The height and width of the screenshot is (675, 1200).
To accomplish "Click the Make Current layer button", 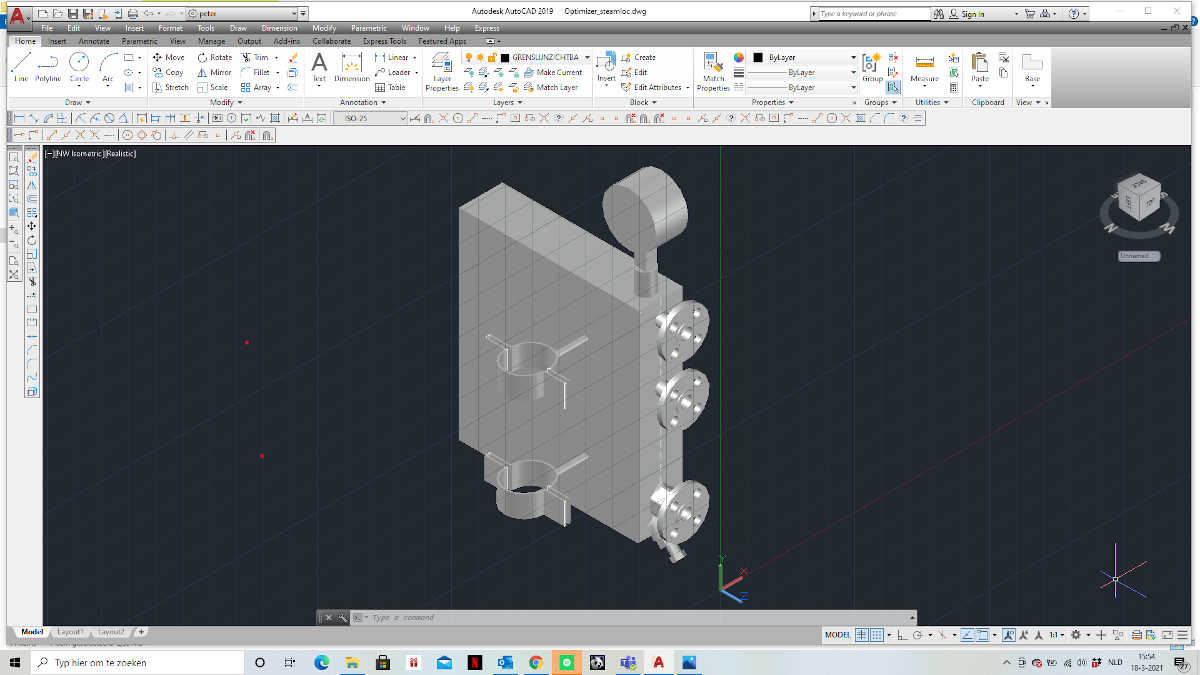I will tap(552, 72).
